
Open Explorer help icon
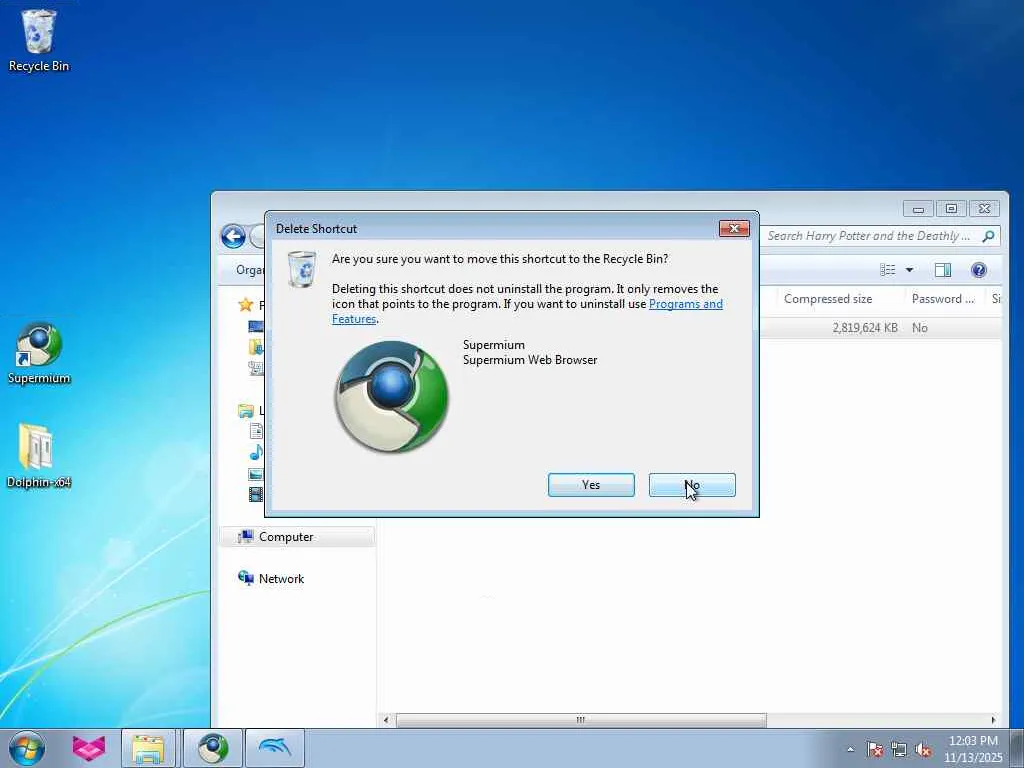tap(978, 270)
